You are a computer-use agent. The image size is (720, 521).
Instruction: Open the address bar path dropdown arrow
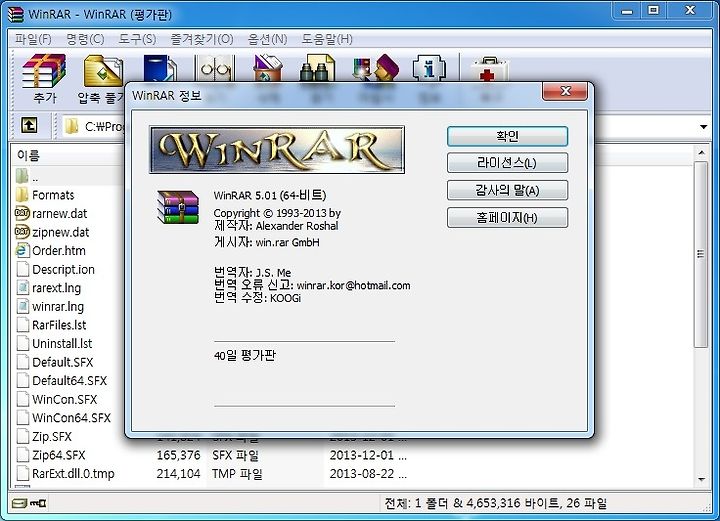pos(703,126)
